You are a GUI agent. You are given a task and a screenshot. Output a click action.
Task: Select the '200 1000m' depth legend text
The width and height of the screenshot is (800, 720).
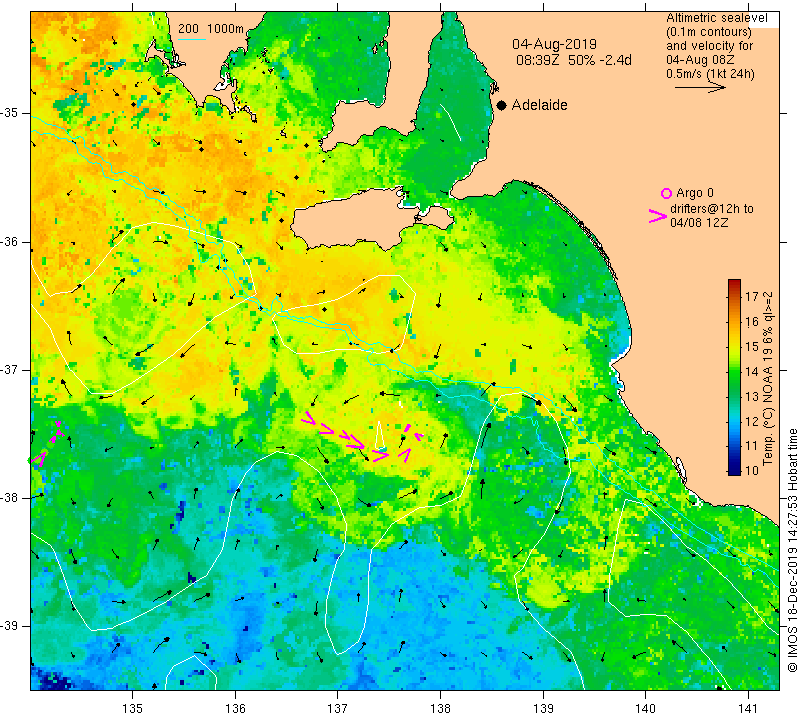pos(211,29)
